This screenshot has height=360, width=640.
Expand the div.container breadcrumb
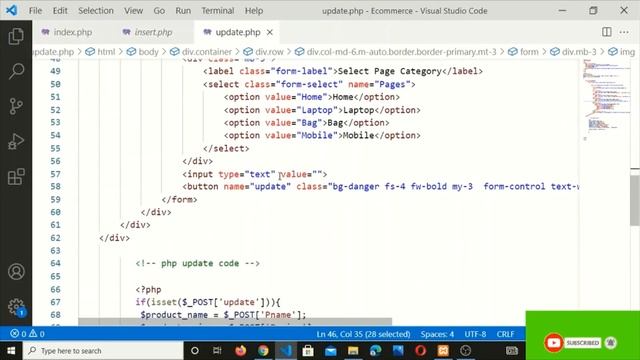(x=201, y=52)
